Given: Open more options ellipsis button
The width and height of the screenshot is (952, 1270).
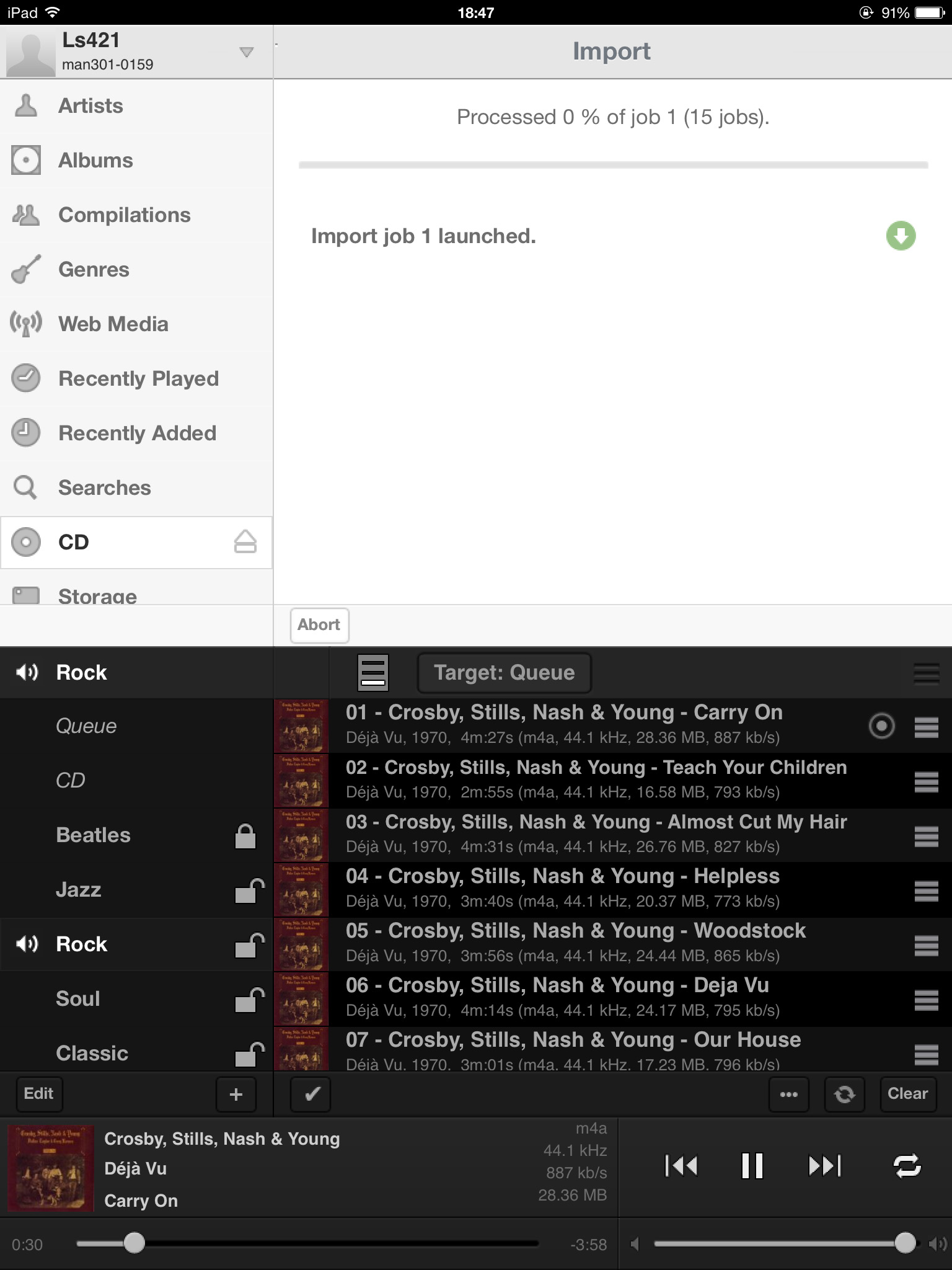Looking at the screenshot, I should [789, 1095].
